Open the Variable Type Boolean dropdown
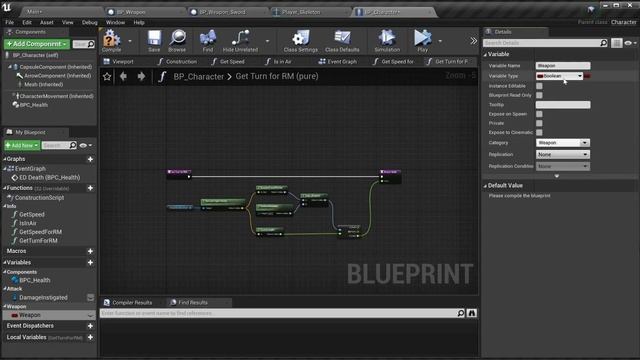The width and height of the screenshot is (640, 360). click(559, 76)
